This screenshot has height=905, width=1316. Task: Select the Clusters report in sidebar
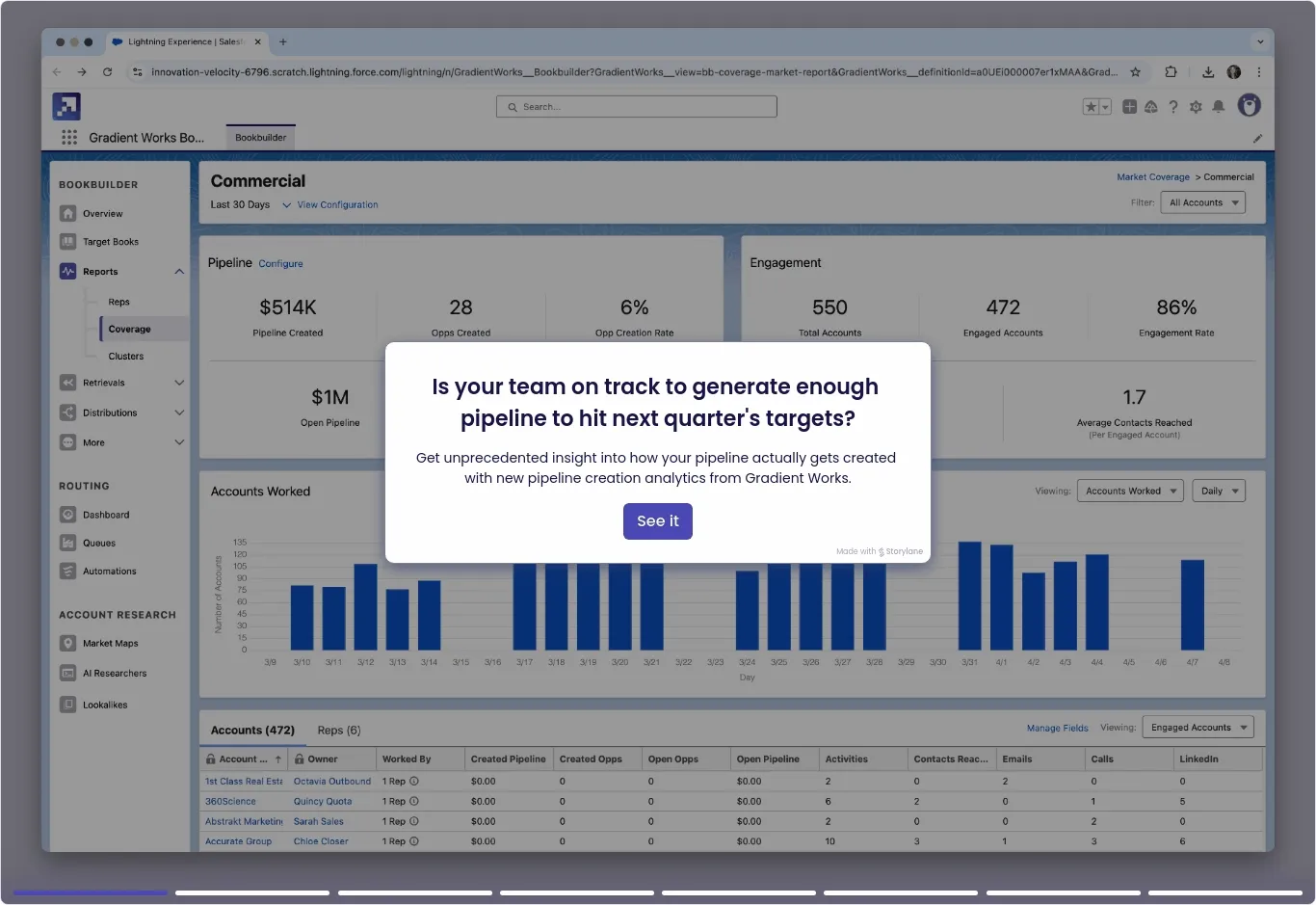pos(125,356)
